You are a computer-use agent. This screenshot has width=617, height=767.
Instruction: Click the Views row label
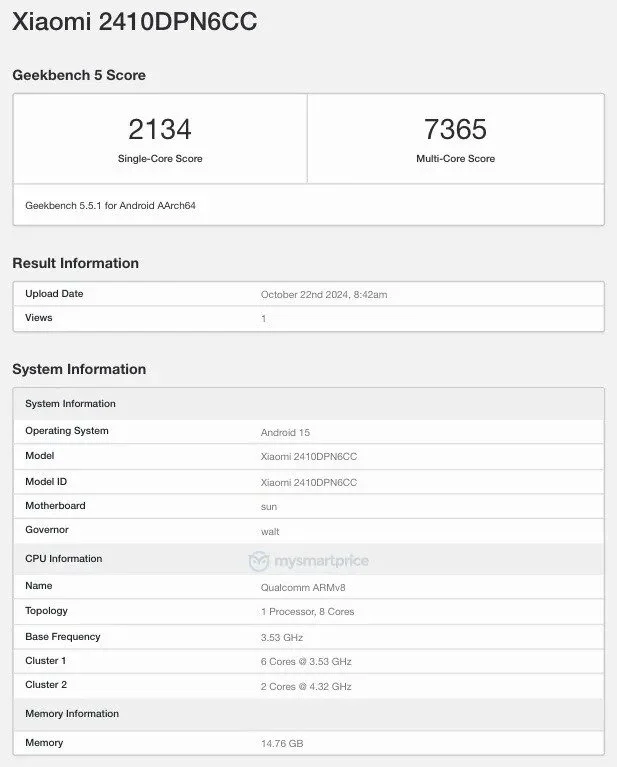click(x=39, y=318)
